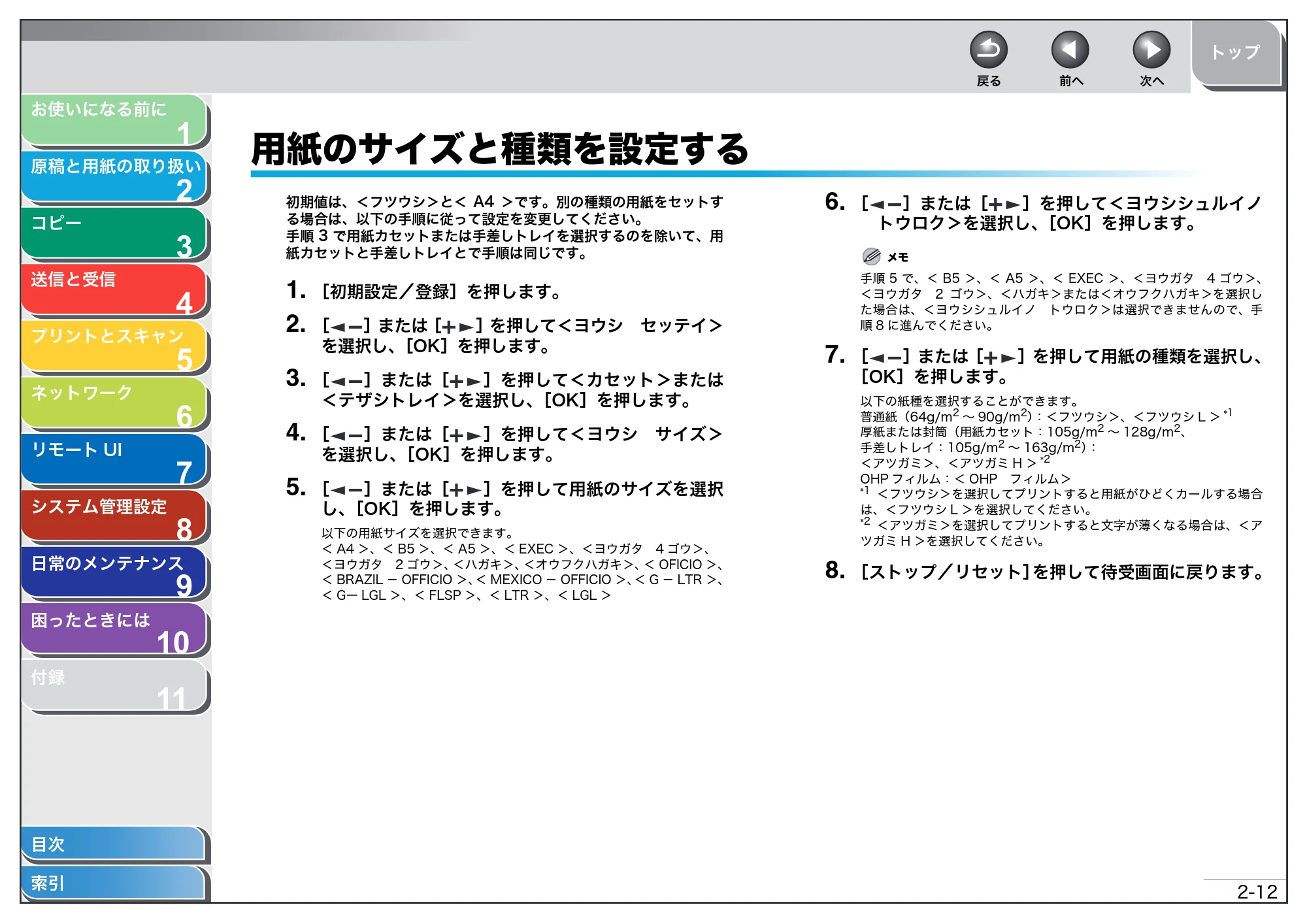Image resolution: width=1307 pixels, height=924 pixels.
Task: Click the page number 2-12
Action: click(x=1257, y=891)
